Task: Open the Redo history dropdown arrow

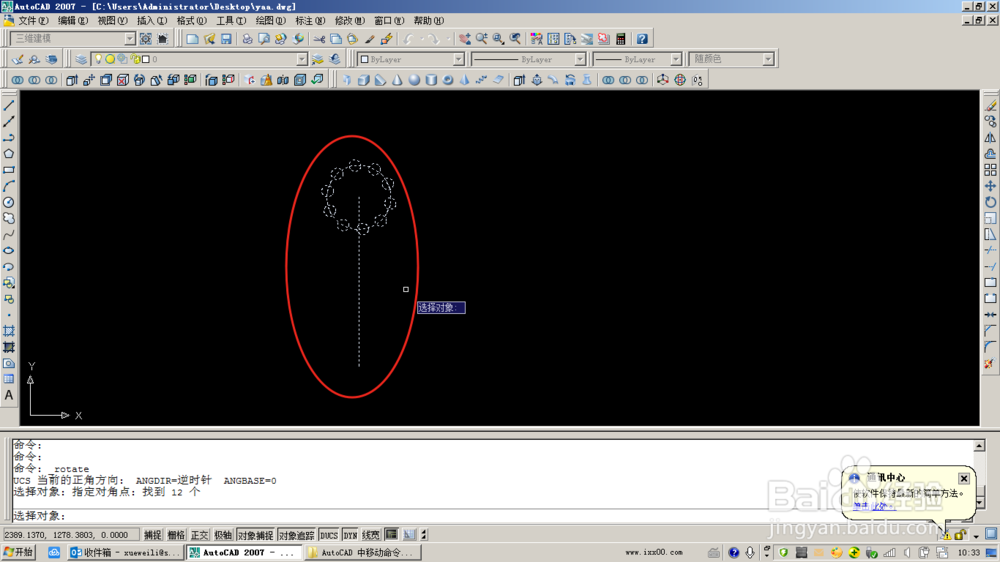Action: coord(448,39)
